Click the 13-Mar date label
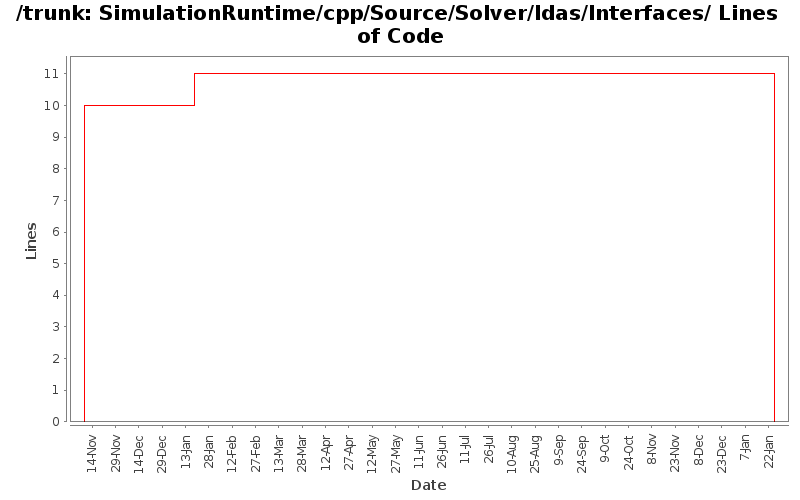 click(x=279, y=453)
